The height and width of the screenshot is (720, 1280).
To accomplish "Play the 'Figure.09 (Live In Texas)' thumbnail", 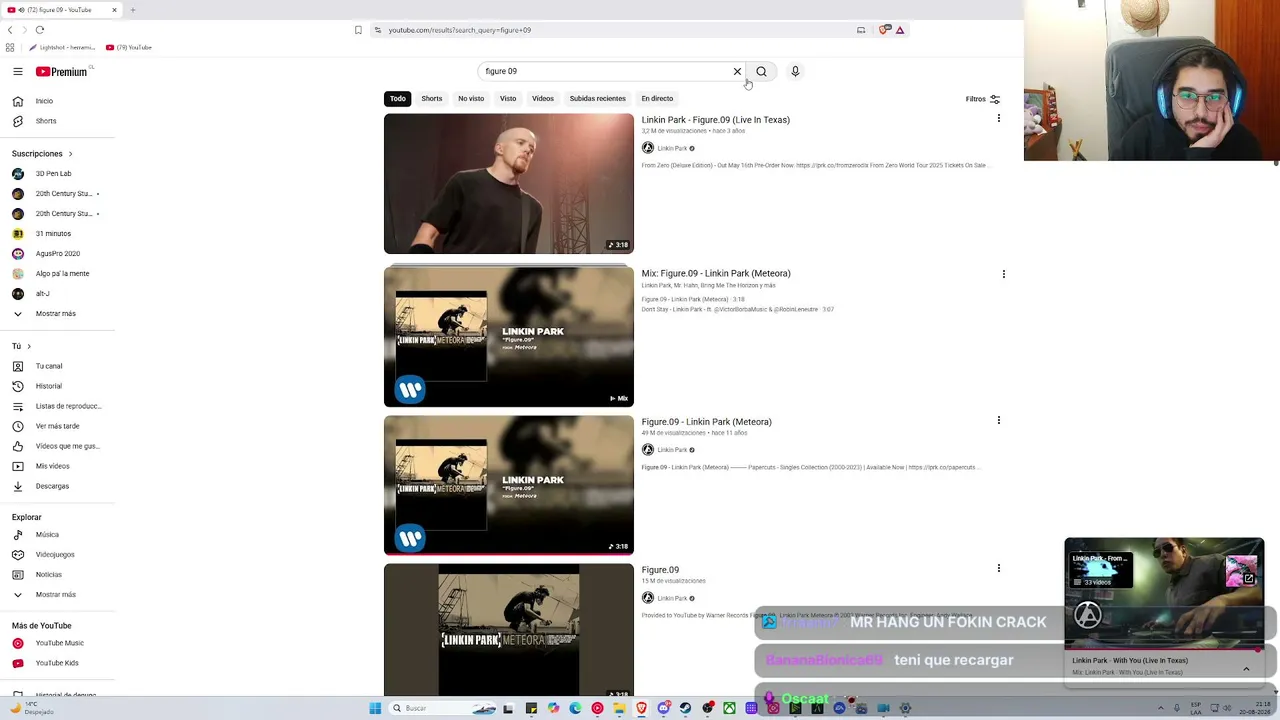I will (x=509, y=184).
